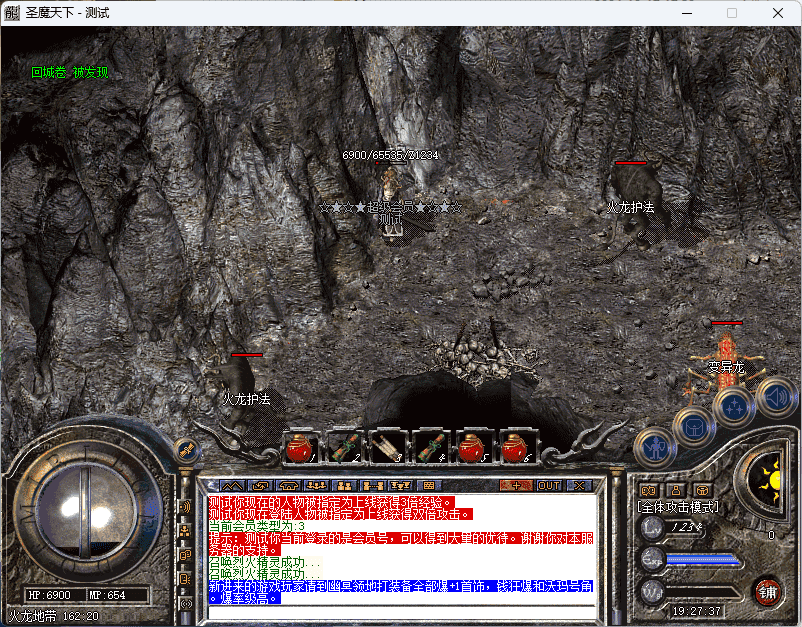The height and width of the screenshot is (627, 802).
Task: Click the orange person icon above attack mode
Action: [676, 490]
